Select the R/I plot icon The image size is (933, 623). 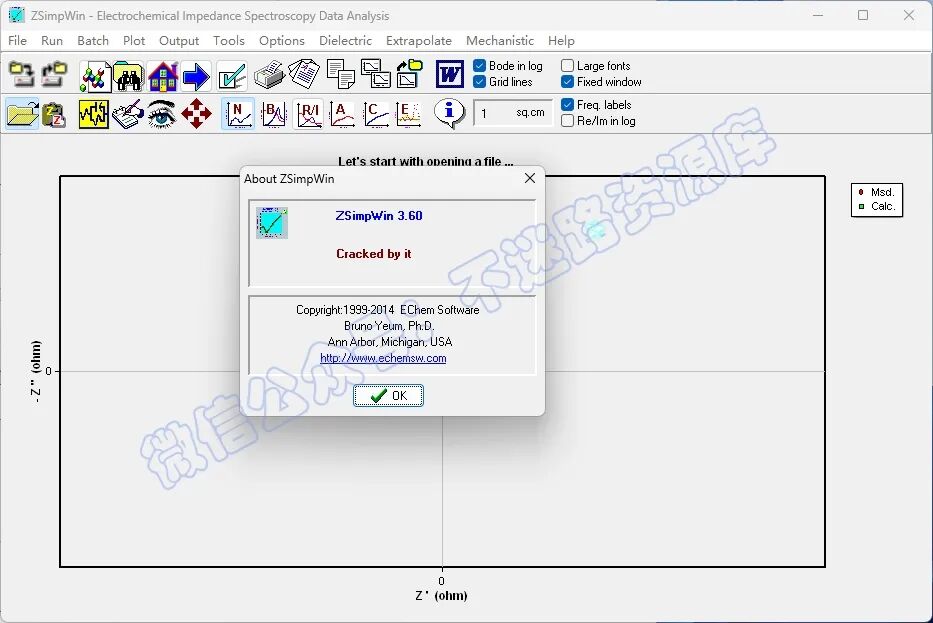coord(308,114)
